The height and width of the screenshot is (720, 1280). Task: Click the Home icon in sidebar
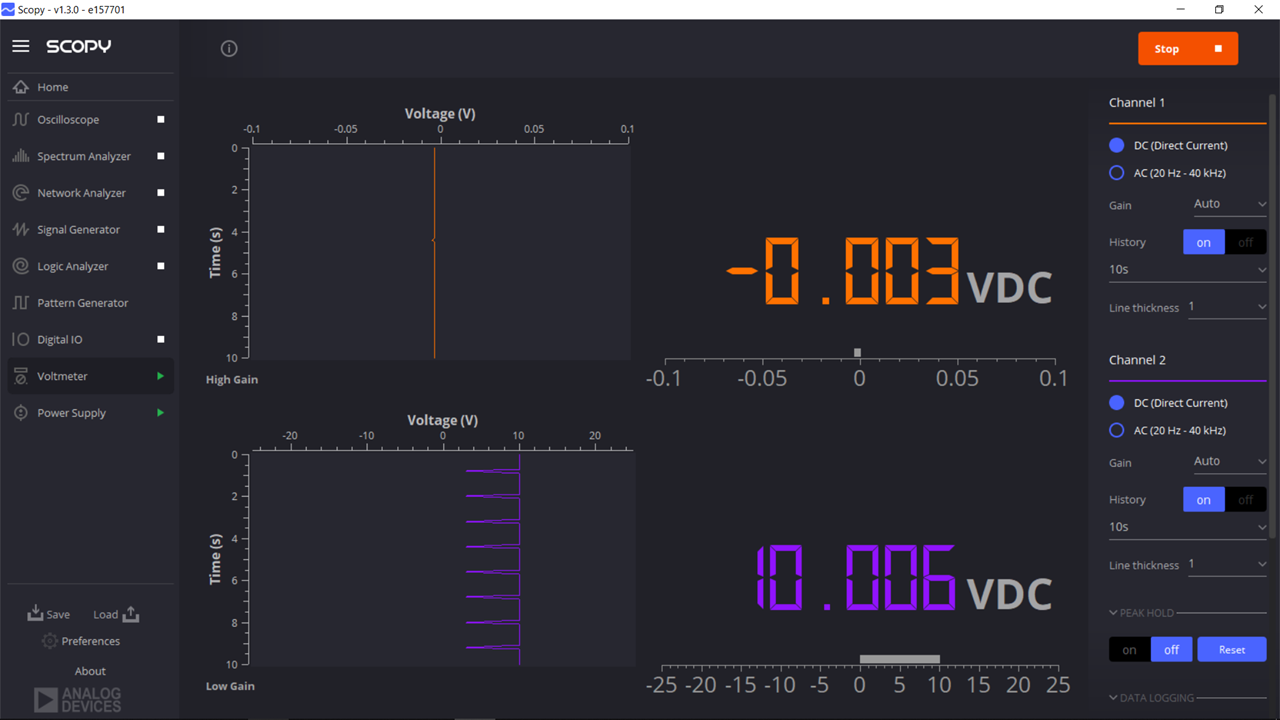(x=21, y=87)
